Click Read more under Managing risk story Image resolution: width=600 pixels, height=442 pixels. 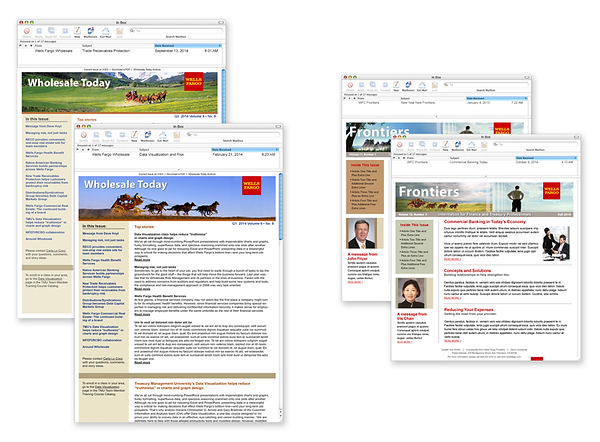[x=142, y=289]
